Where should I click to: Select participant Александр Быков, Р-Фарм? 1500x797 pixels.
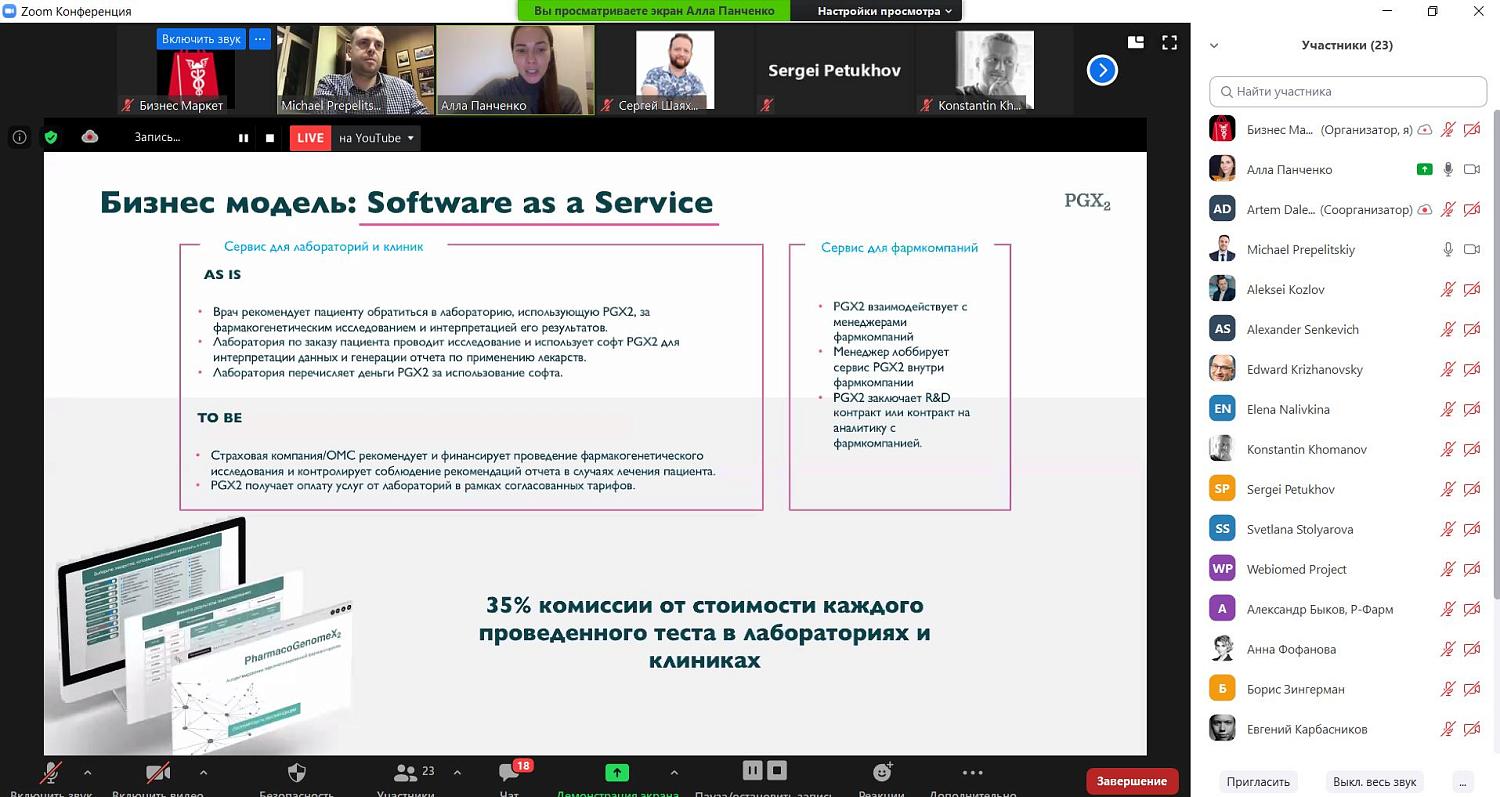(x=1345, y=609)
